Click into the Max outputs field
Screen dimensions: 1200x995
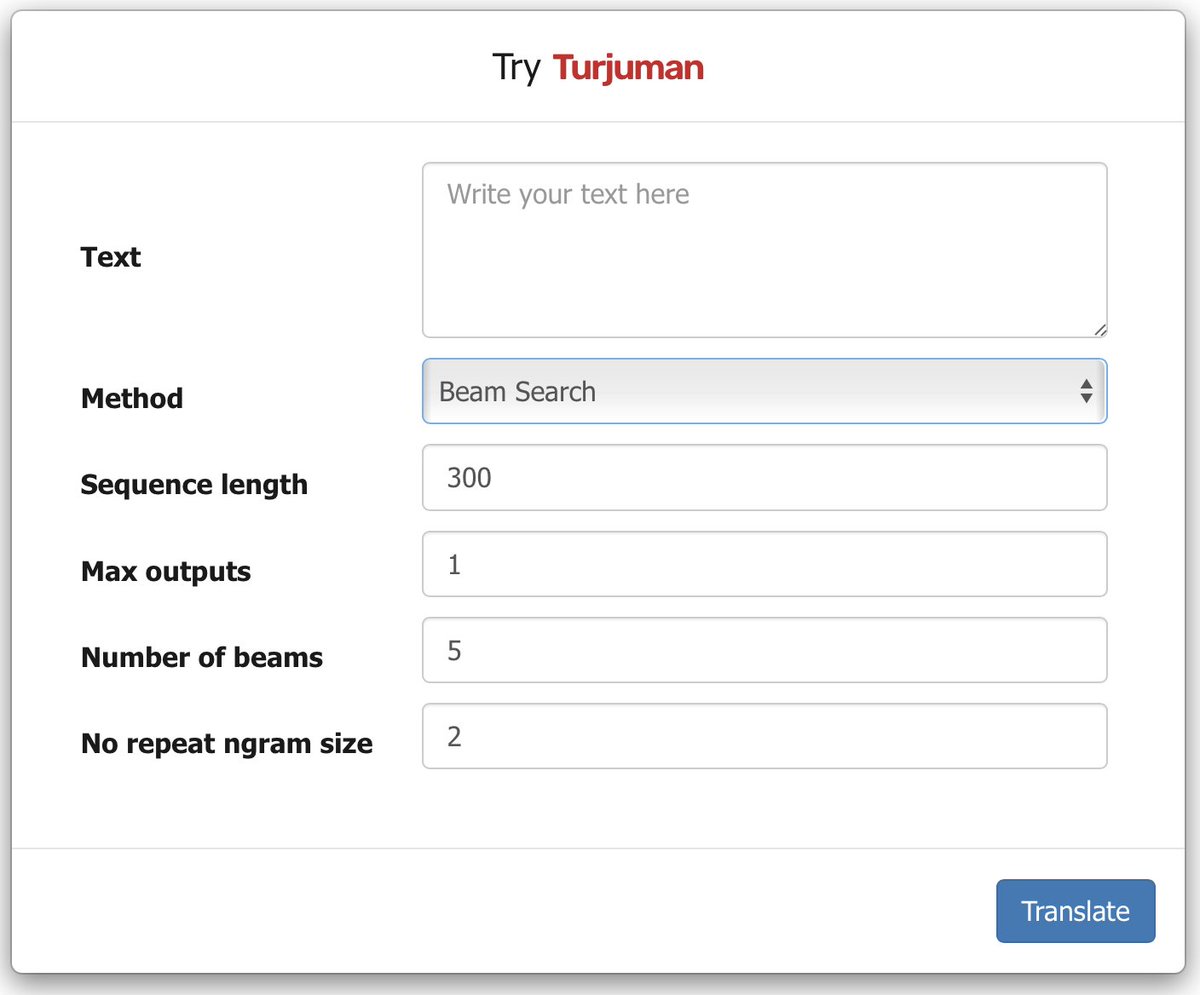764,564
